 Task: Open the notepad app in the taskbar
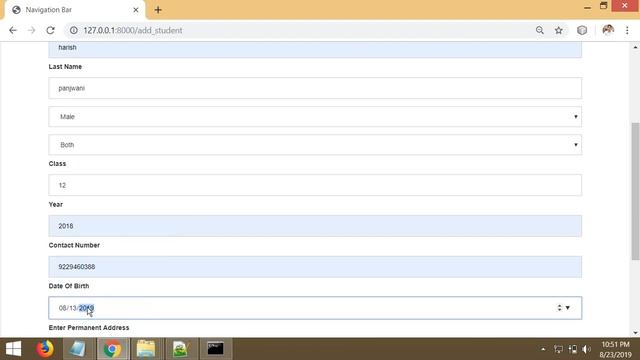point(77,349)
